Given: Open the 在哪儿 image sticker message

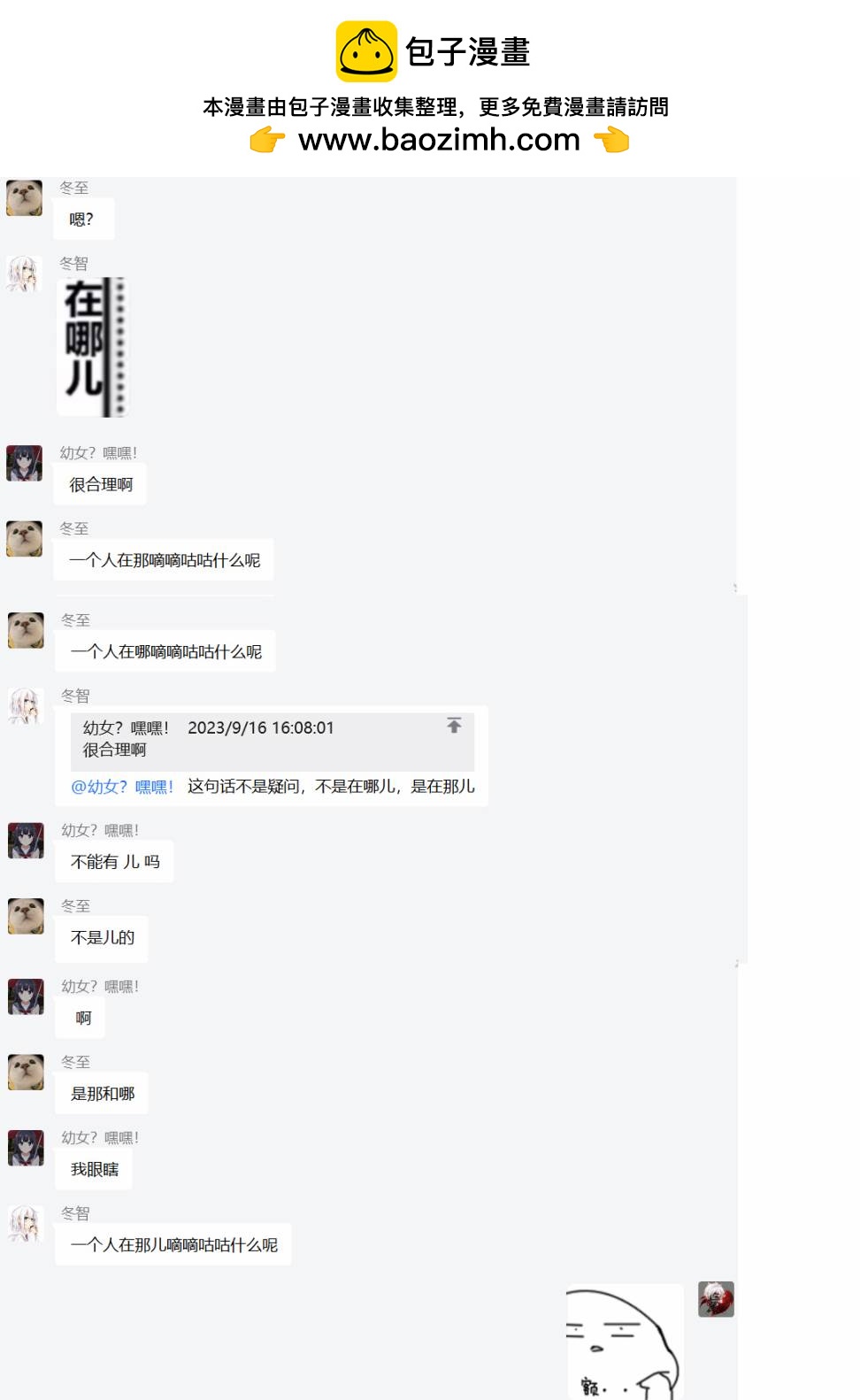Looking at the screenshot, I should (x=93, y=347).
